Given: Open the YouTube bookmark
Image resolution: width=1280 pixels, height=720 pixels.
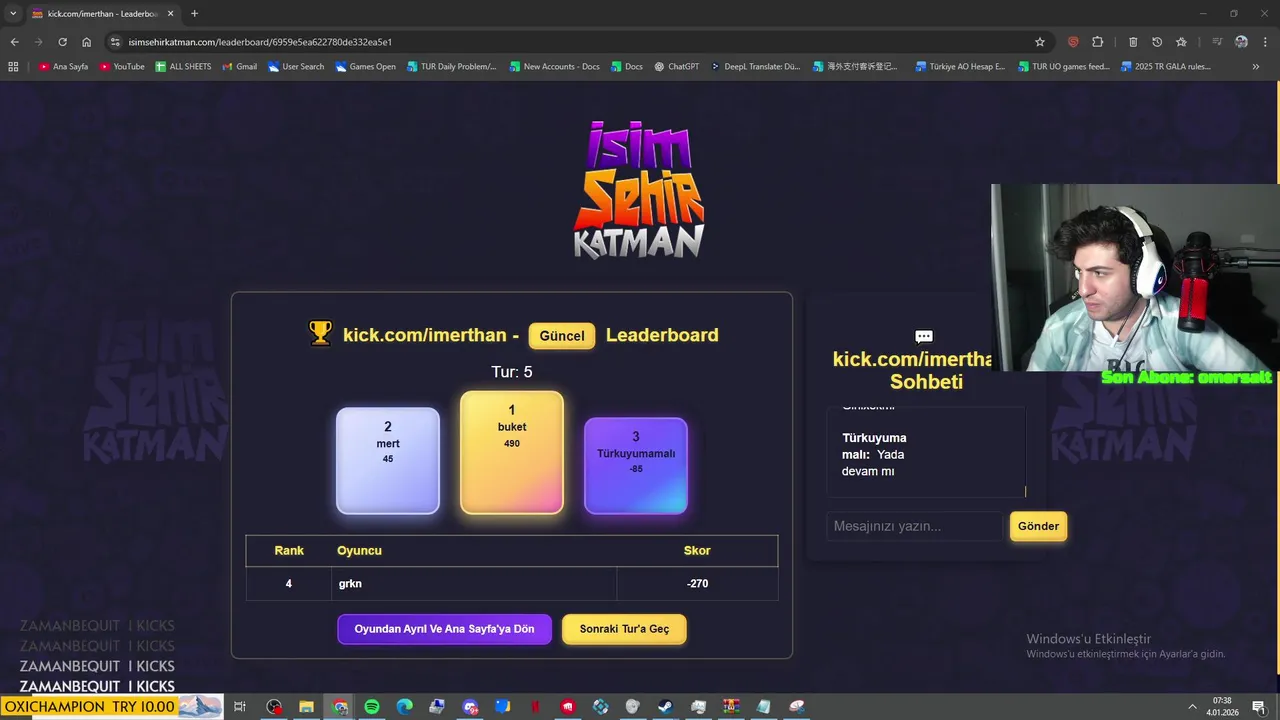Looking at the screenshot, I should 122,67.
